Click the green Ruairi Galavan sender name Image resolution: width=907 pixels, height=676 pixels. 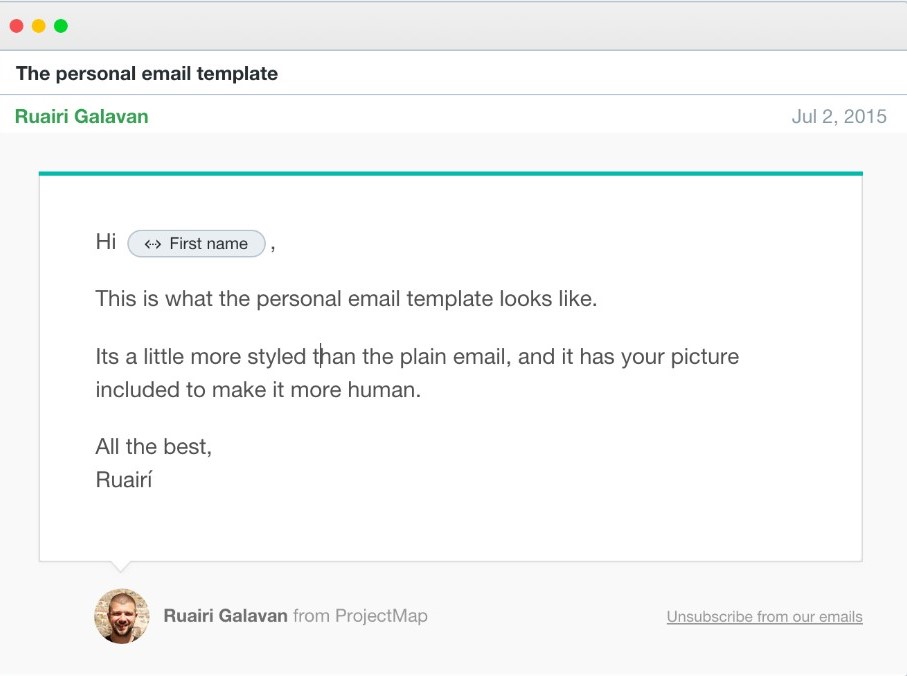click(x=82, y=116)
